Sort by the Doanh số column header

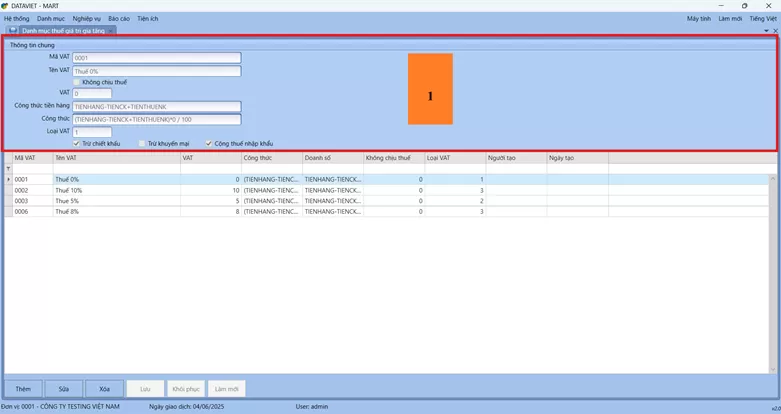[x=333, y=158]
